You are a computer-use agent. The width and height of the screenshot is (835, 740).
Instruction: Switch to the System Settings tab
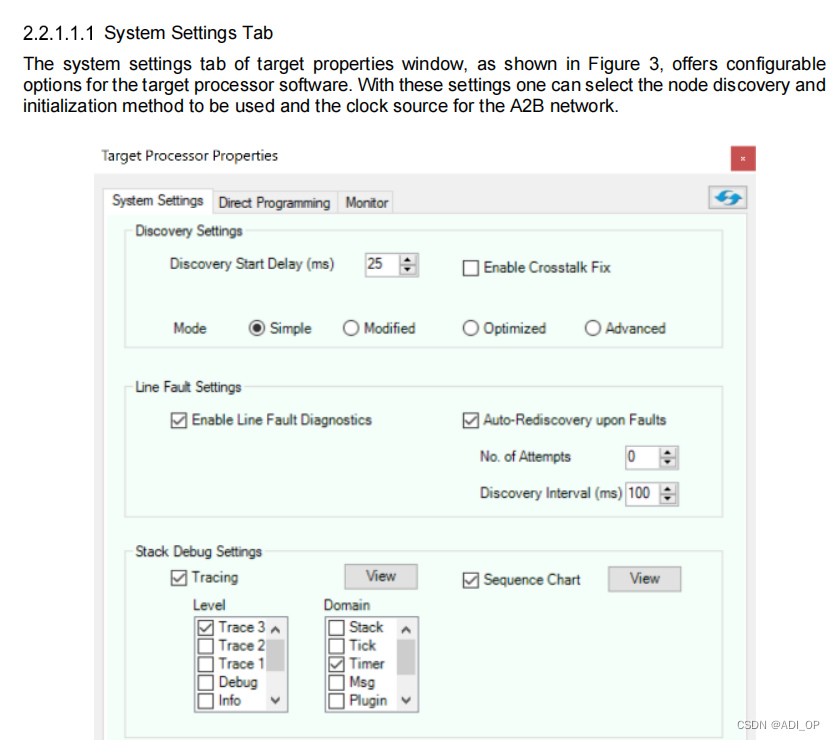click(158, 201)
